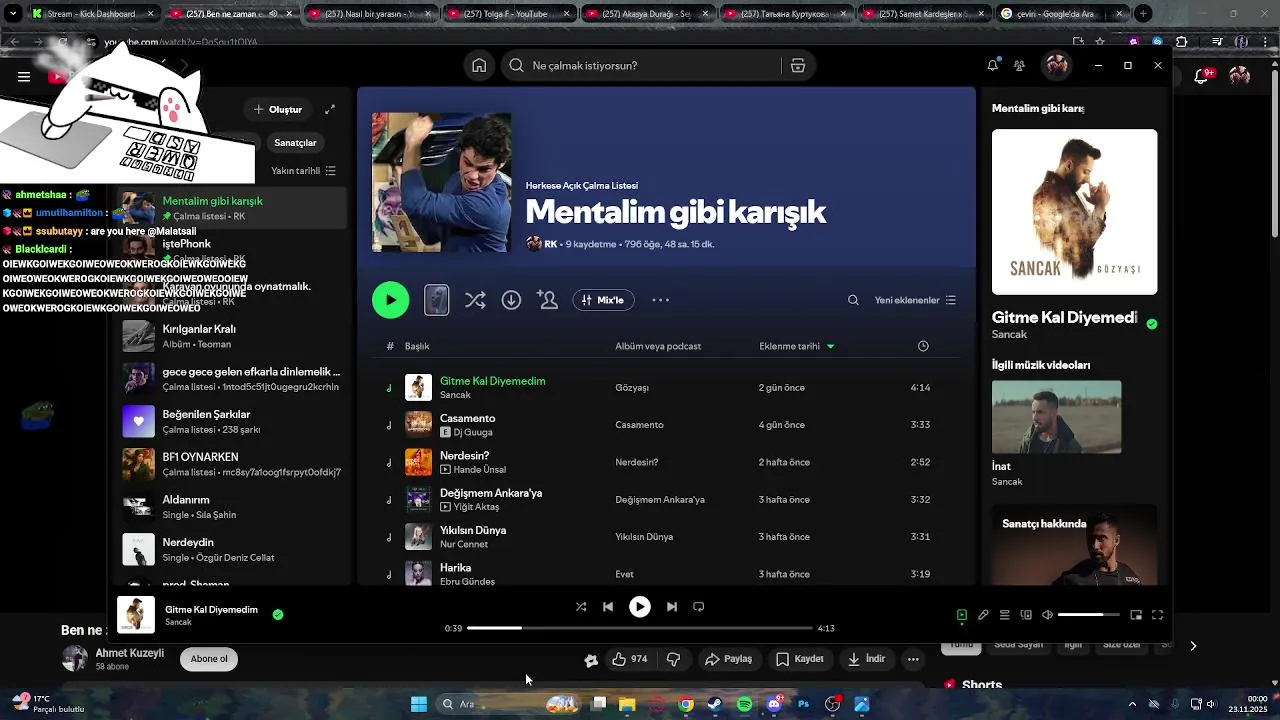Open the Yakın tarihli library sort menu

click(304, 171)
